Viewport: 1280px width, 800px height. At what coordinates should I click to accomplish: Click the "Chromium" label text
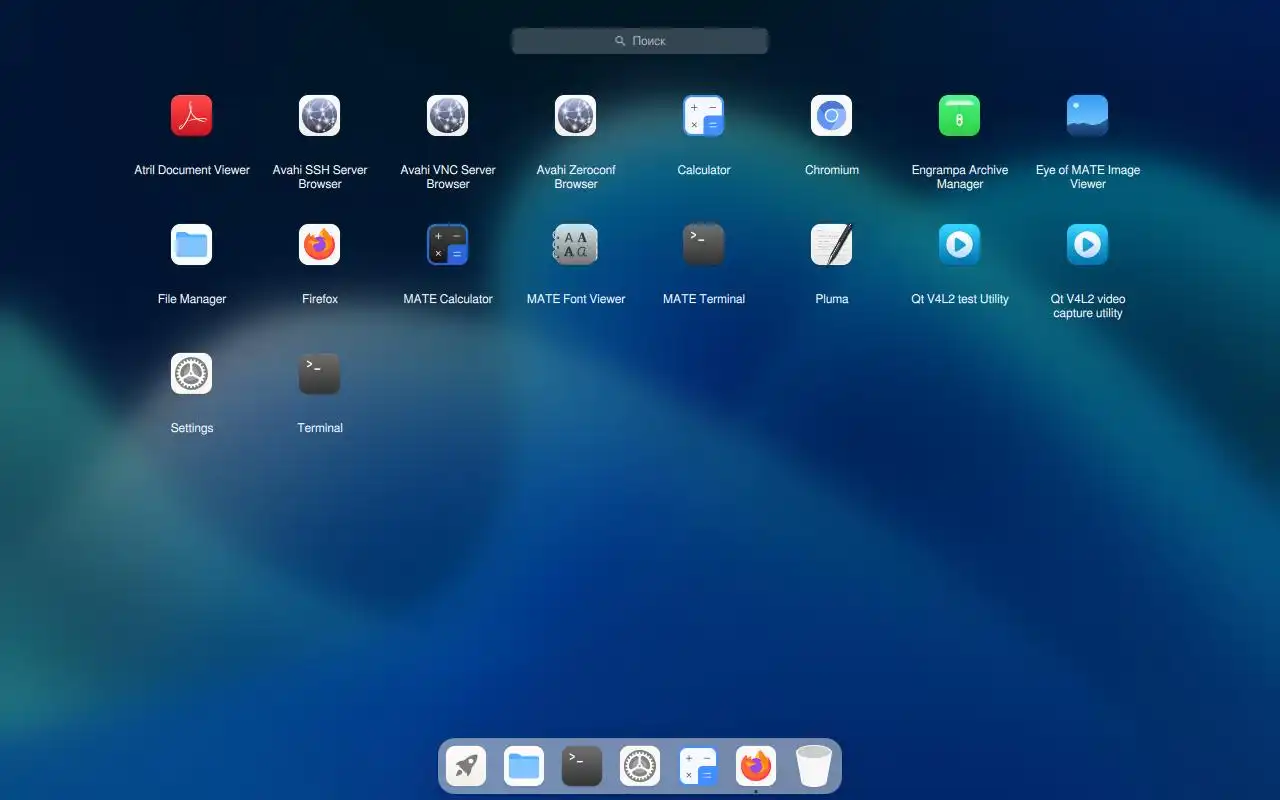pos(832,170)
